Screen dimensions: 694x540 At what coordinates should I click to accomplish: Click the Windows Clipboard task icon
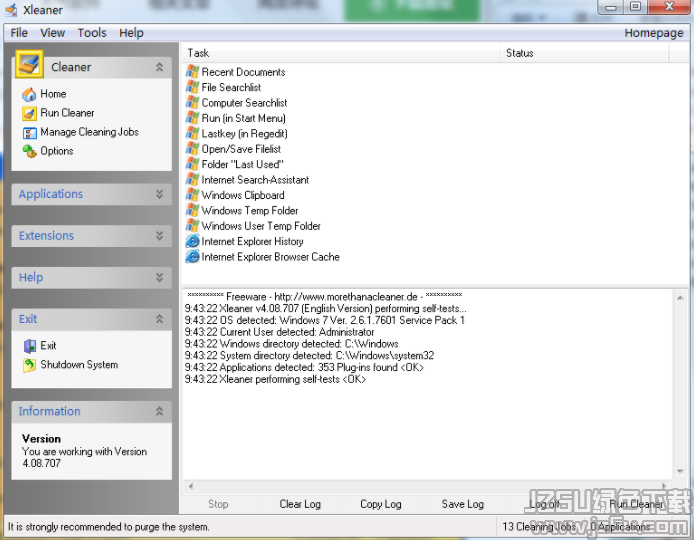tap(192, 195)
